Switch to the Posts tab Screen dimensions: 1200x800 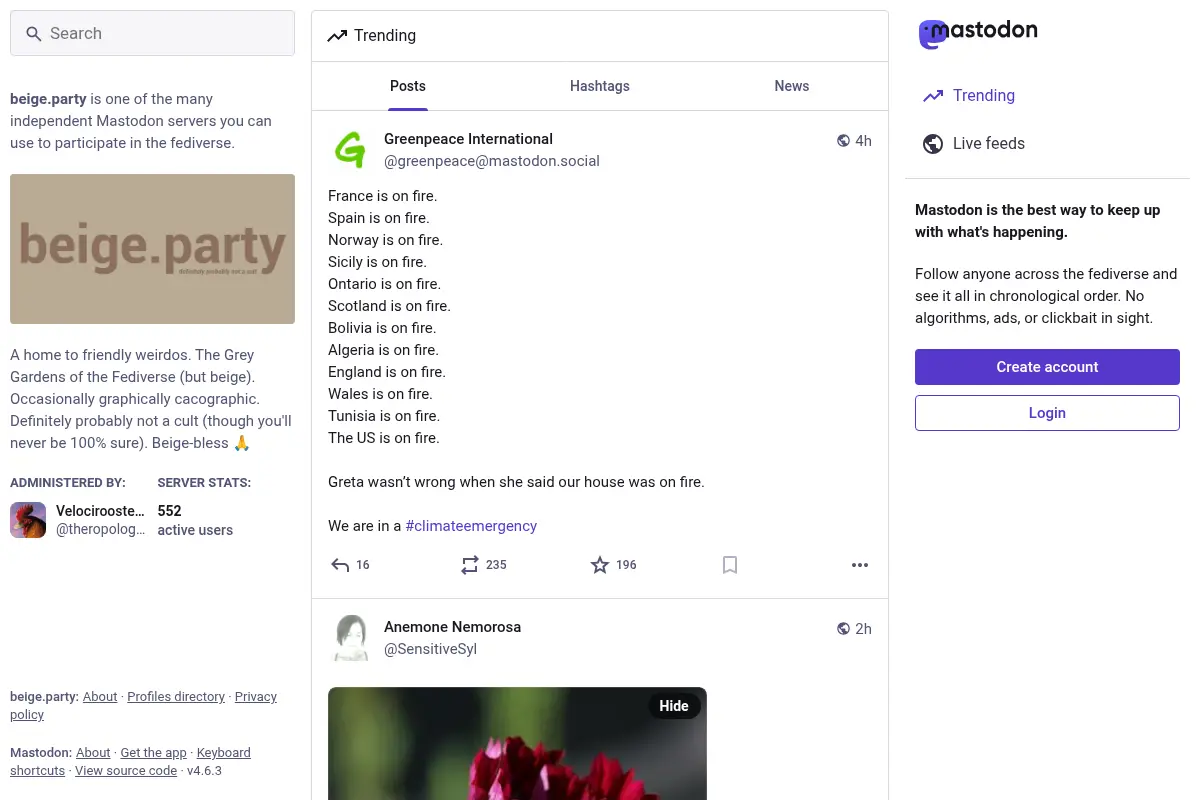[408, 86]
